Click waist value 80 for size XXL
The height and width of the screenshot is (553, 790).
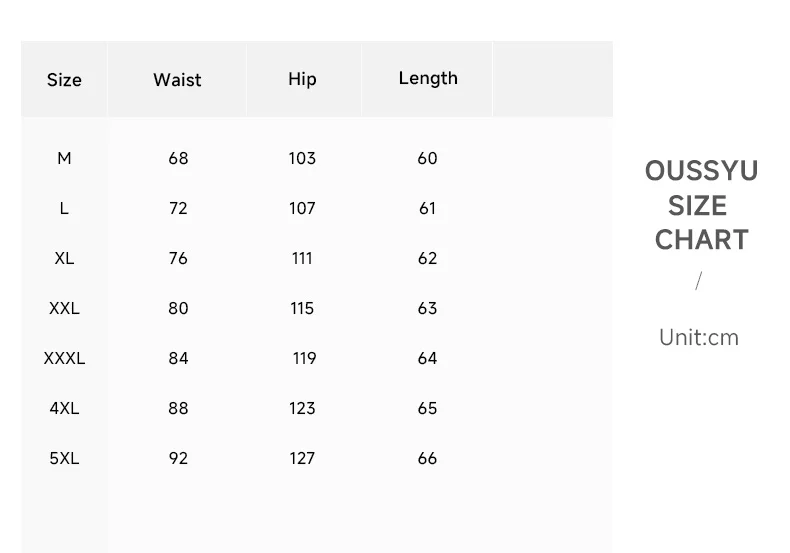178,308
